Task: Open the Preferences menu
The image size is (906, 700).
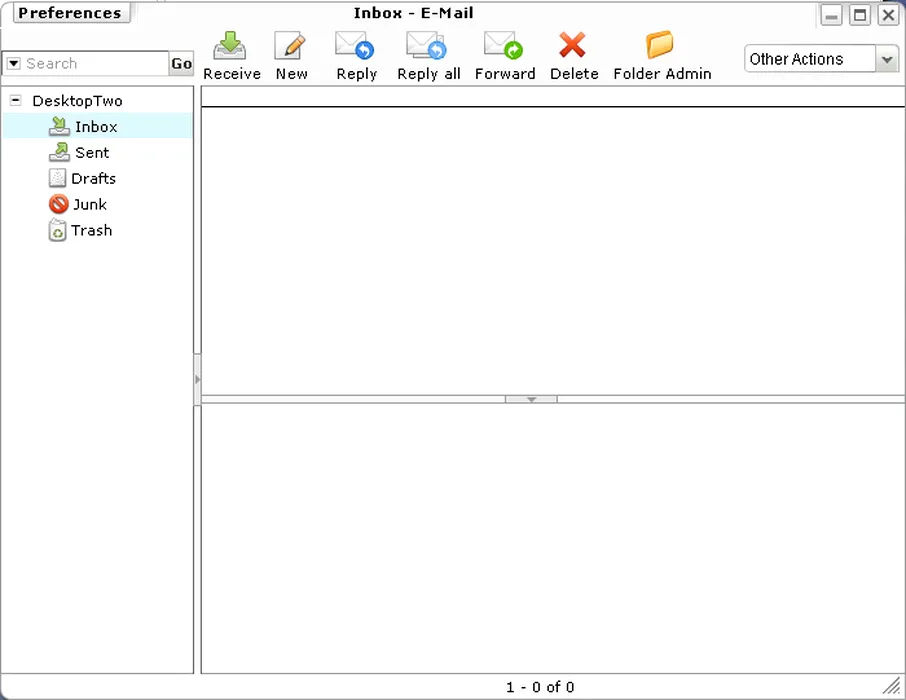Action: click(x=70, y=13)
